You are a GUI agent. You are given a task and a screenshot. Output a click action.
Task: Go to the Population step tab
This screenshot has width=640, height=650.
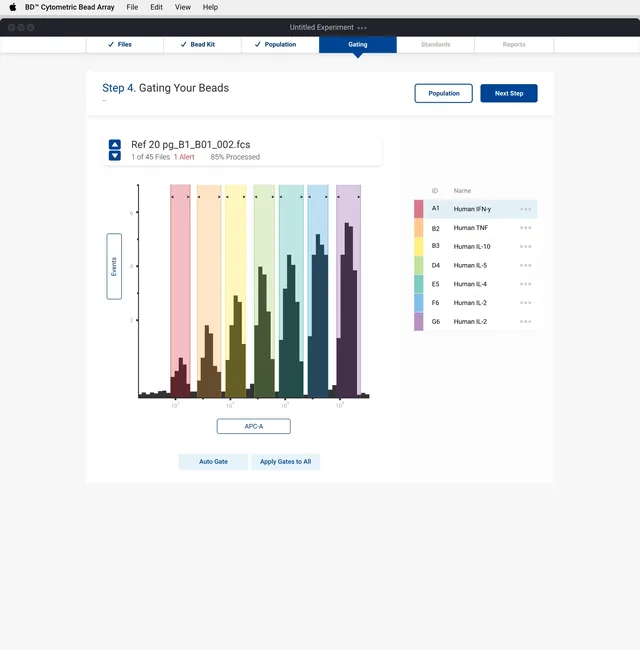pos(280,44)
